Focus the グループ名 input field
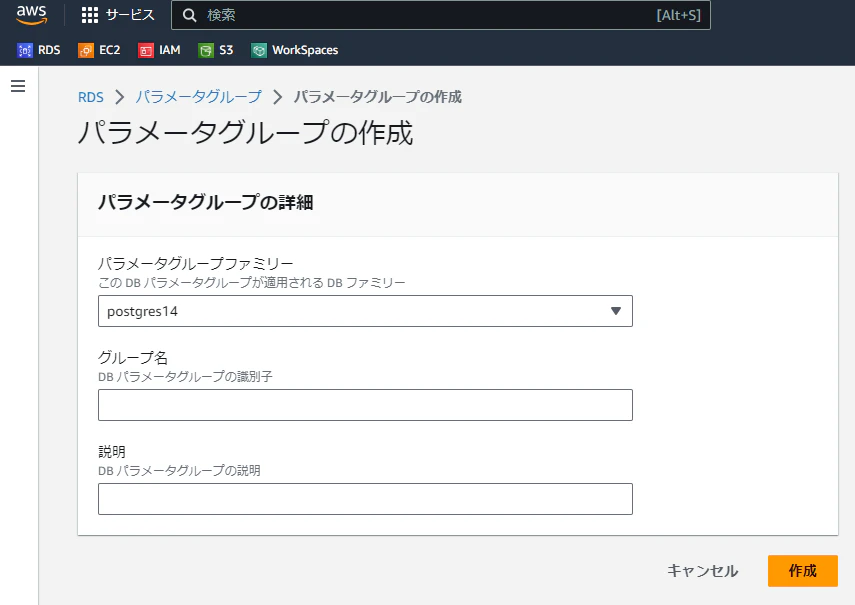Image resolution: width=855 pixels, height=605 pixels. coord(365,405)
